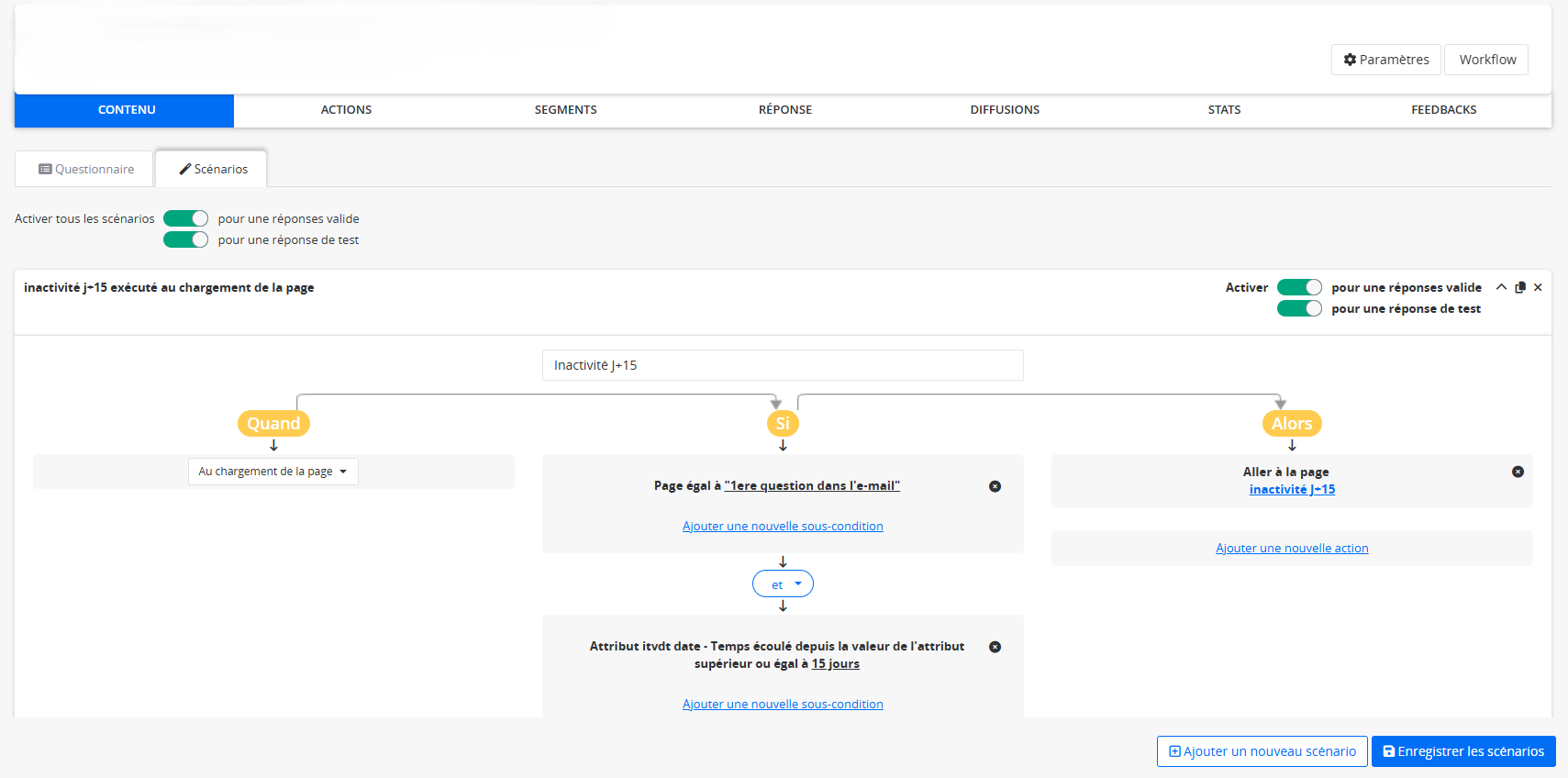This screenshot has height=778, width=1568.
Task: Toggle all scenarios for test responses
Action: tap(186, 239)
